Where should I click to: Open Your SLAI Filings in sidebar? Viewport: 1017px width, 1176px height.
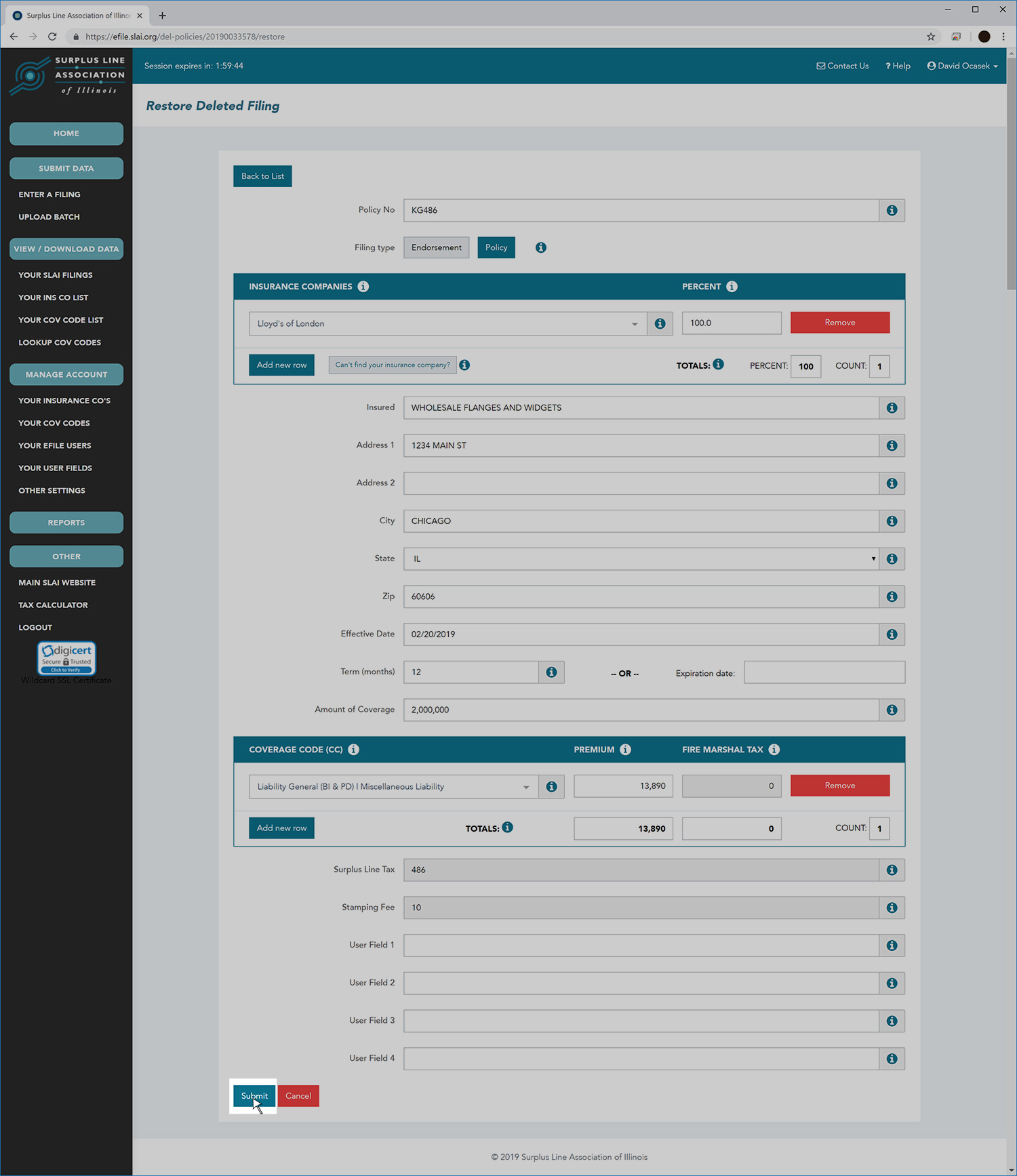point(56,275)
